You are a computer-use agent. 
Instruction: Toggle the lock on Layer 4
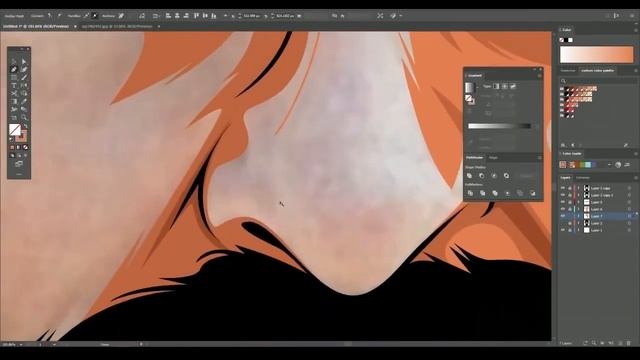pyautogui.click(x=569, y=209)
